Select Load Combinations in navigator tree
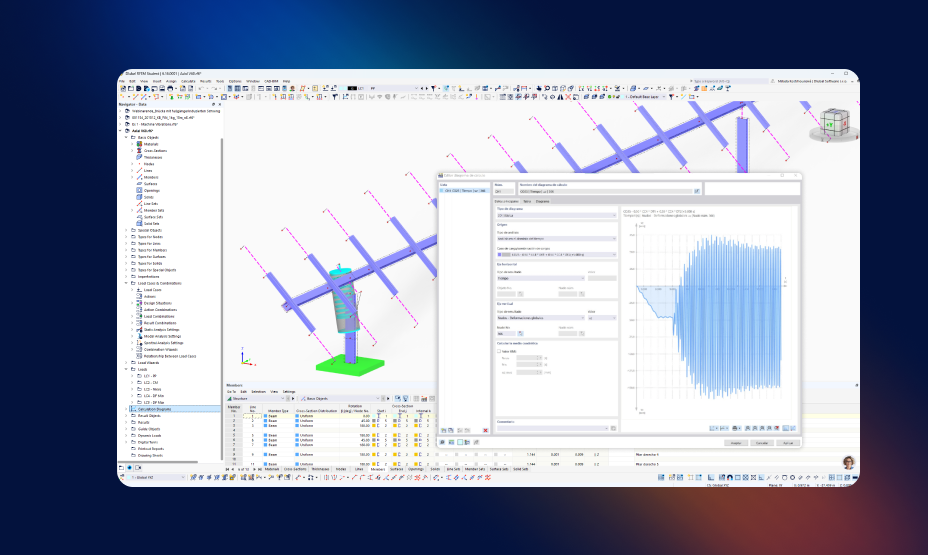 159,317
